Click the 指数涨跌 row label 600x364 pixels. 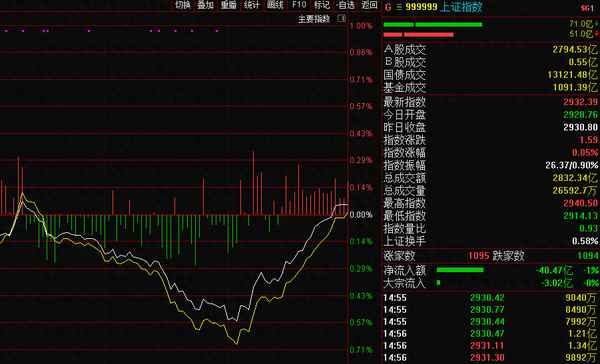pos(404,140)
